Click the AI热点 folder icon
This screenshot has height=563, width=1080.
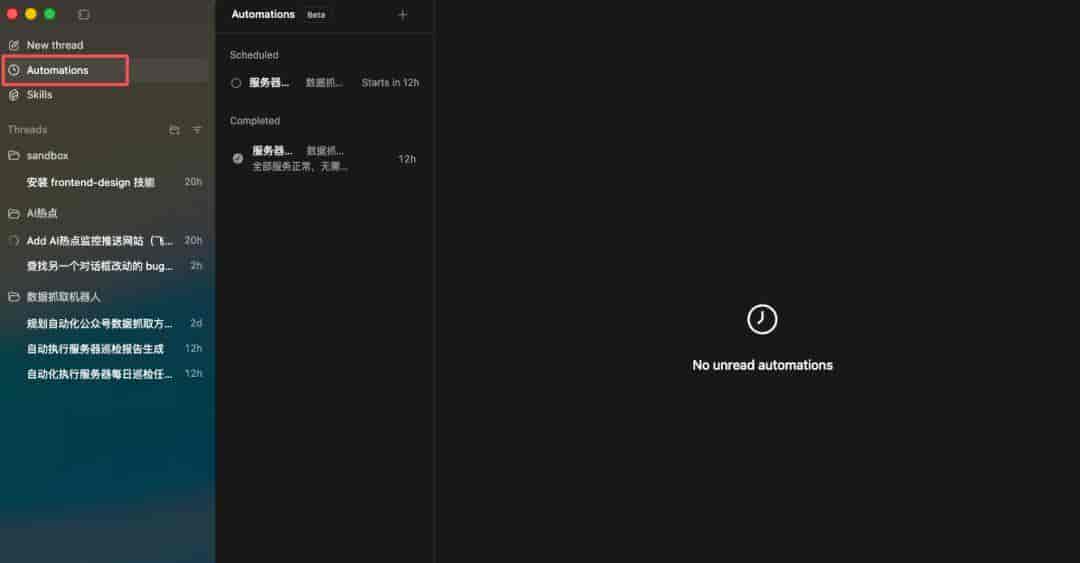click(x=14, y=214)
